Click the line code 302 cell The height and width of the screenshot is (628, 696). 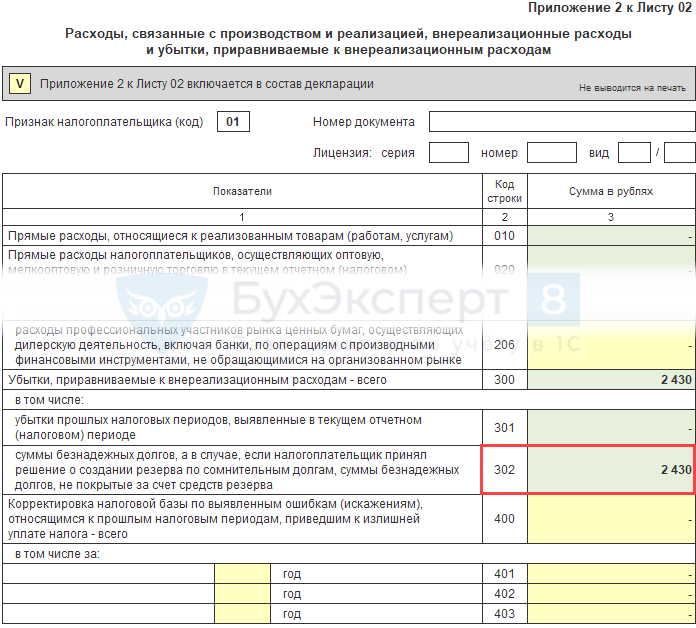(505, 470)
